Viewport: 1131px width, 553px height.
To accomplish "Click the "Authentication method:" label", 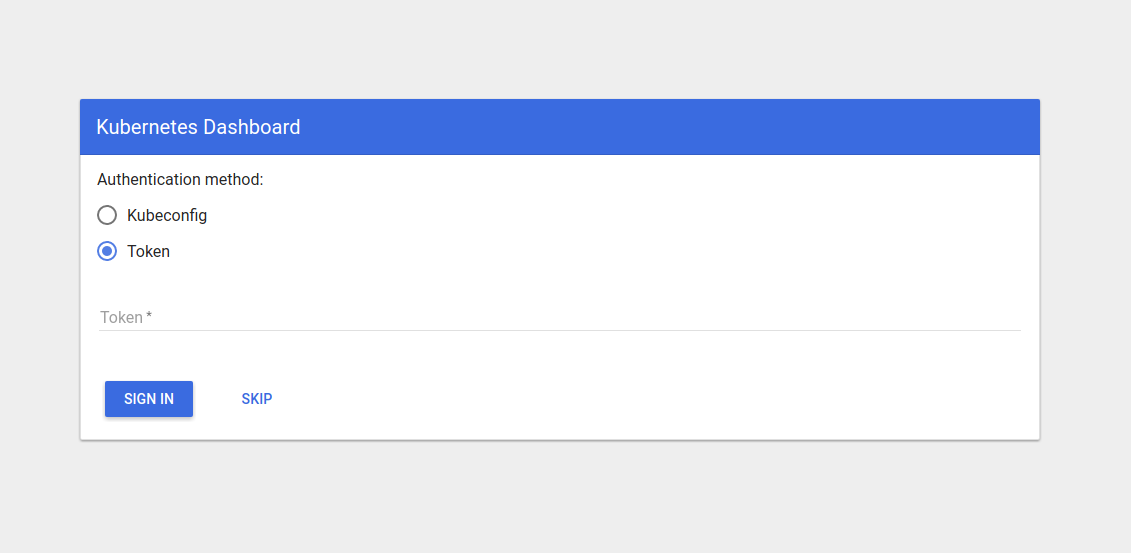I will coord(180,180).
